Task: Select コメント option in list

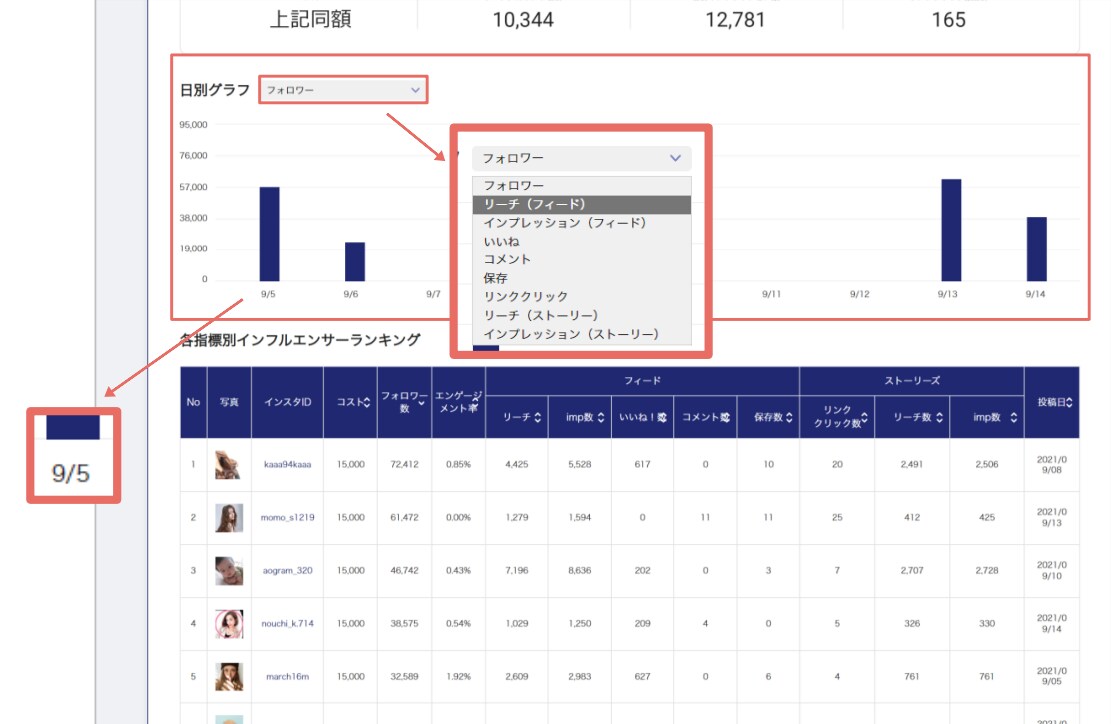Action: pos(582,259)
